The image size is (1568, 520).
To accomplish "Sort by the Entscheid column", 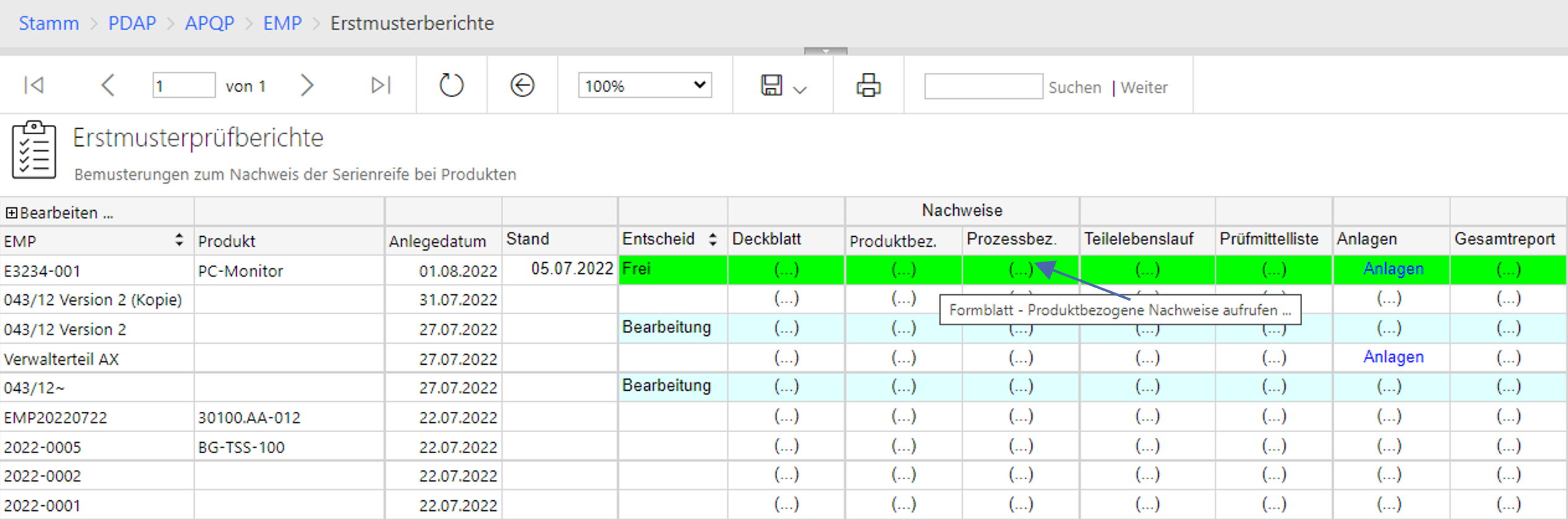I will coord(713,239).
